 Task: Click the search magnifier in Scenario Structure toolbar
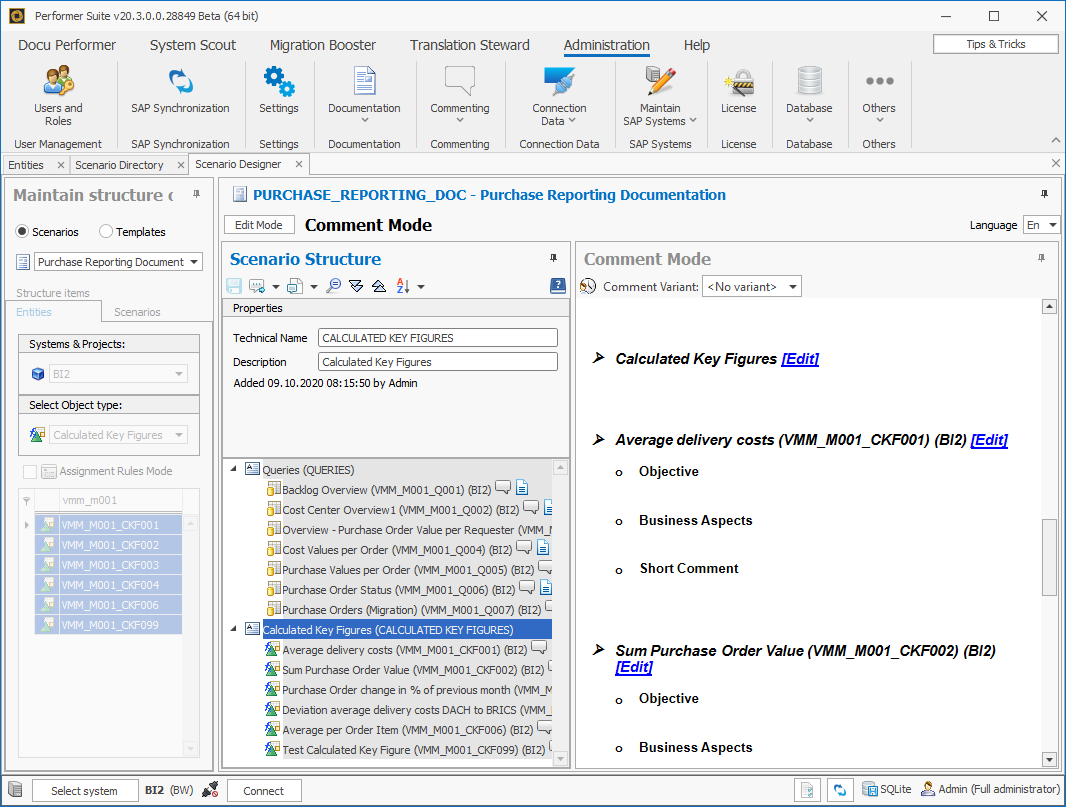[x=334, y=285]
